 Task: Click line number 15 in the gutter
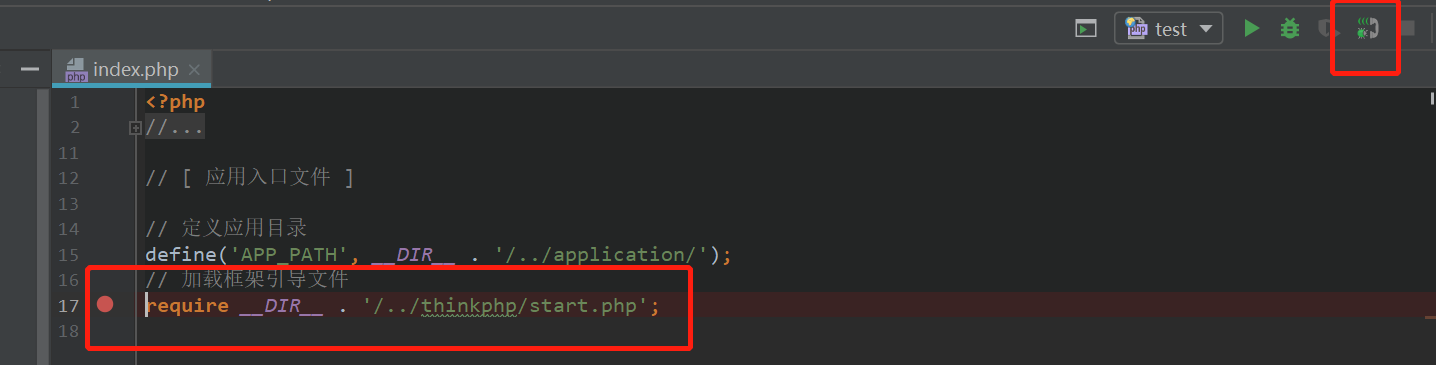68,254
